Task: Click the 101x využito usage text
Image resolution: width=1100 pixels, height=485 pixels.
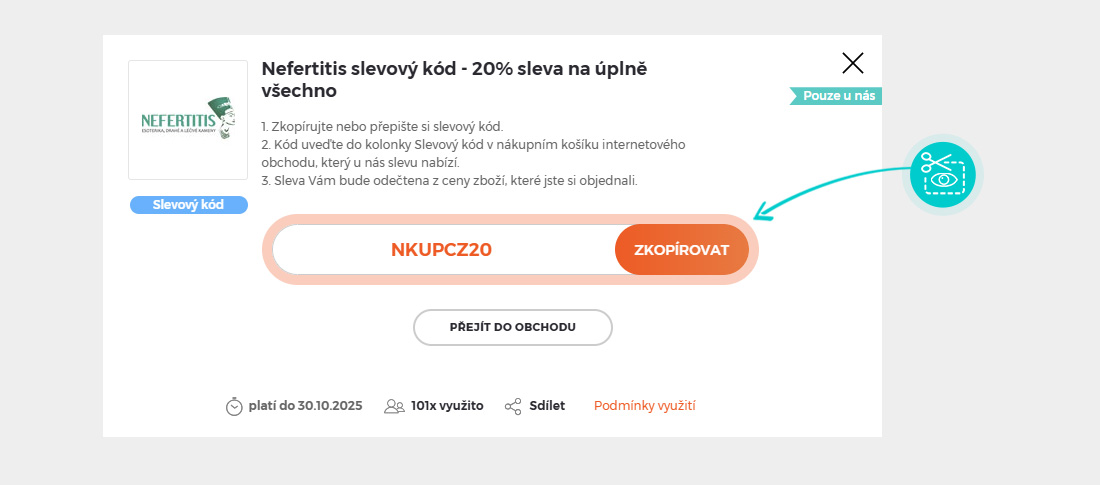Action: [447, 406]
